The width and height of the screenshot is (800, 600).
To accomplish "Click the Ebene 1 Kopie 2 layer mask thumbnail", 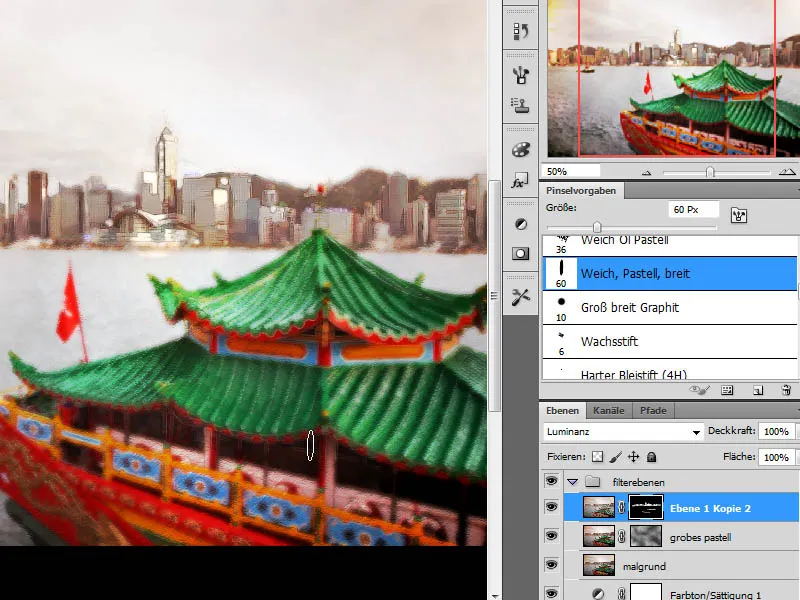I will click(x=646, y=507).
